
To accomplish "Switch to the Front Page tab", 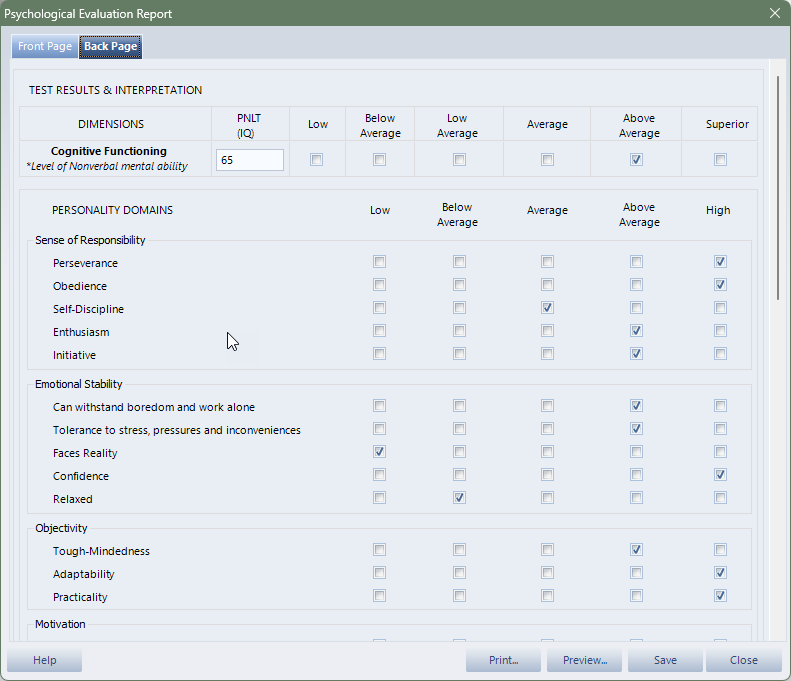I will (x=45, y=47).
